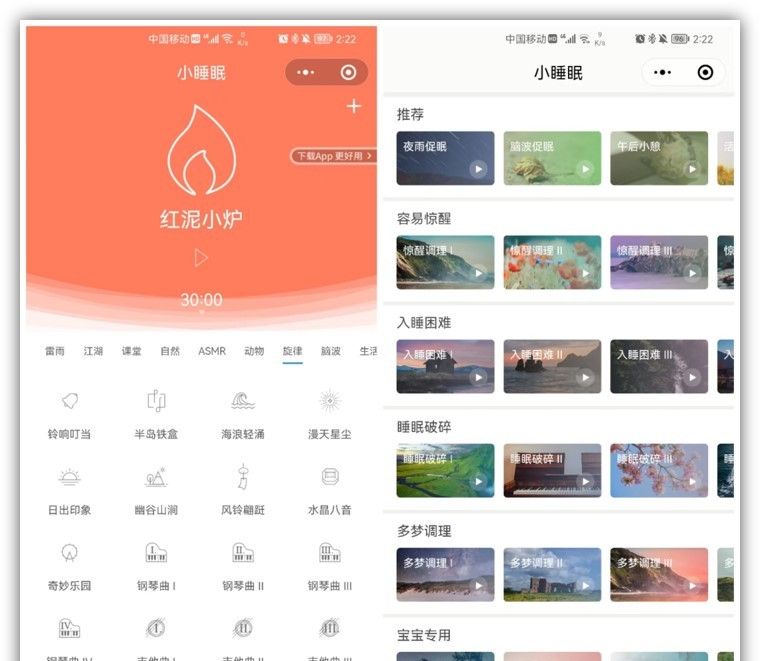Switch to the ASMR tab
Viewport: 760px width, 661px height.
[x=212, y=351]
